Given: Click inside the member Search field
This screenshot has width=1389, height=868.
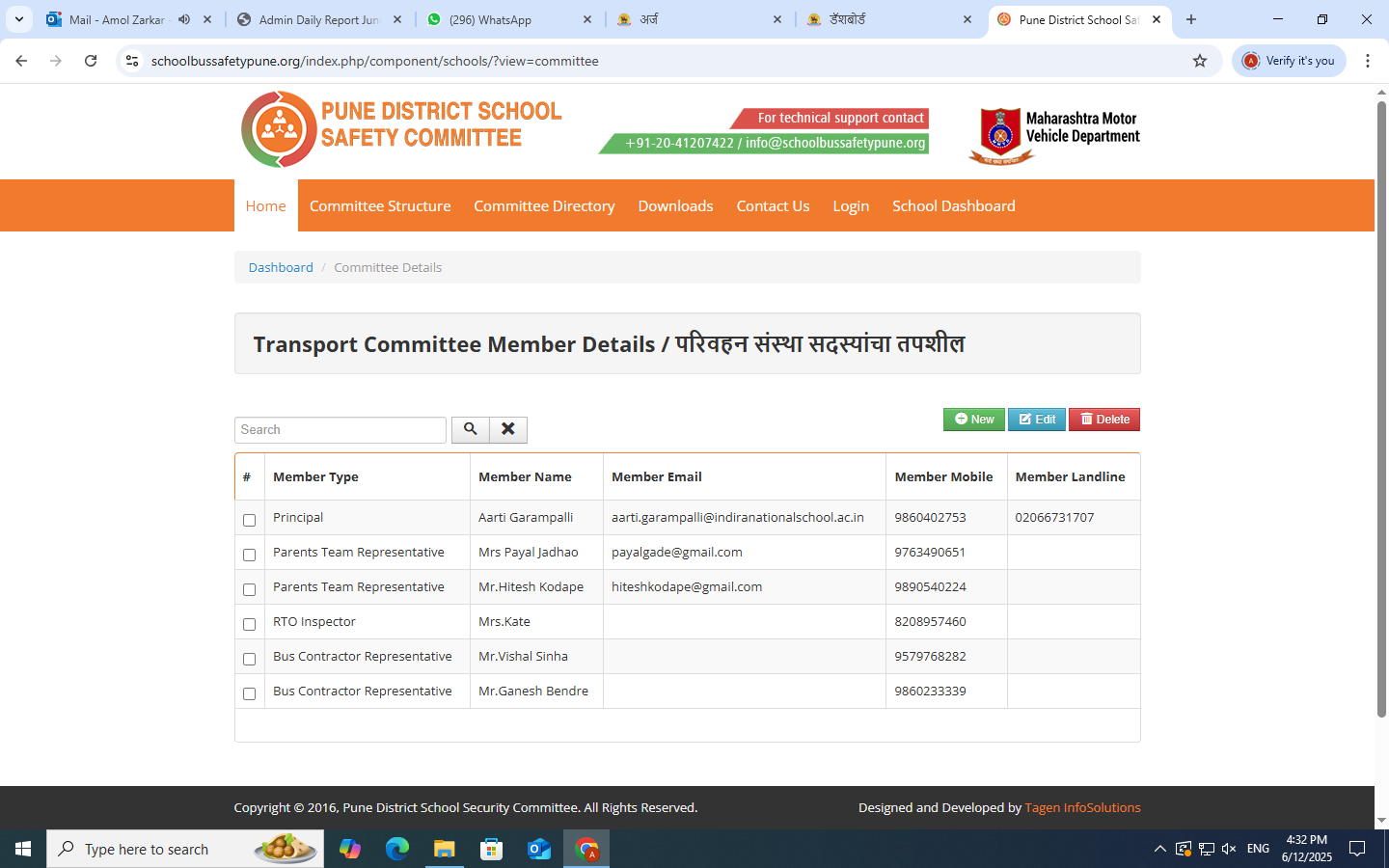Looking at the screenshot, I should 340,430.
